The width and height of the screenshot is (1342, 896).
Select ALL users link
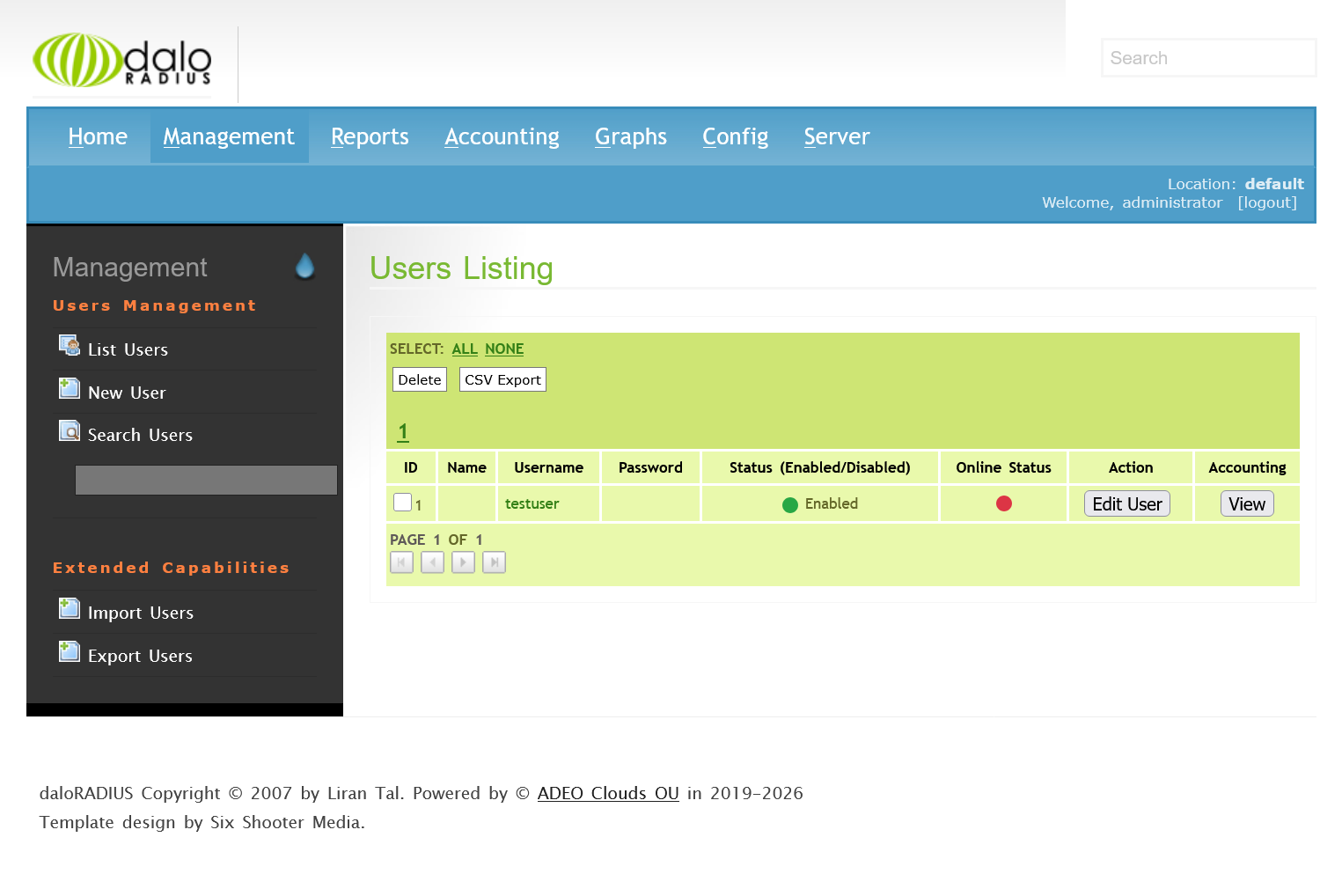tap(465, 349)
